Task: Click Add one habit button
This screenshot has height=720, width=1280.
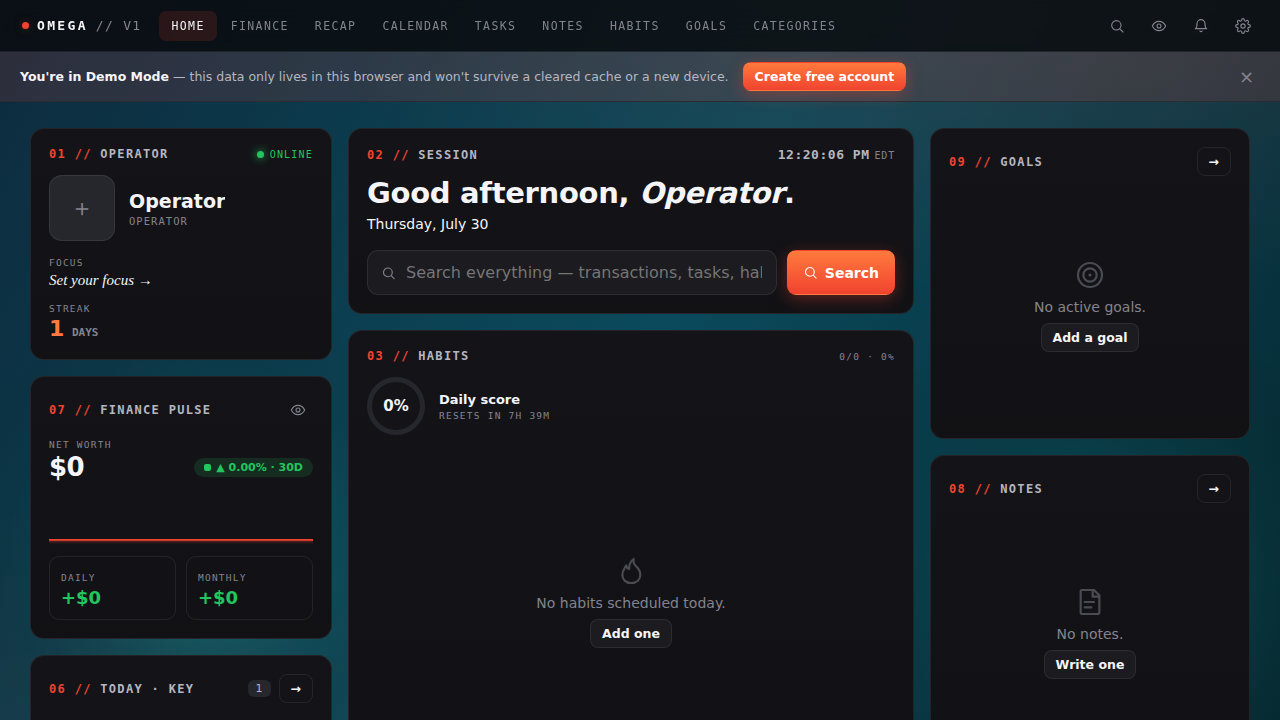Action: click(x=631, y=633)
